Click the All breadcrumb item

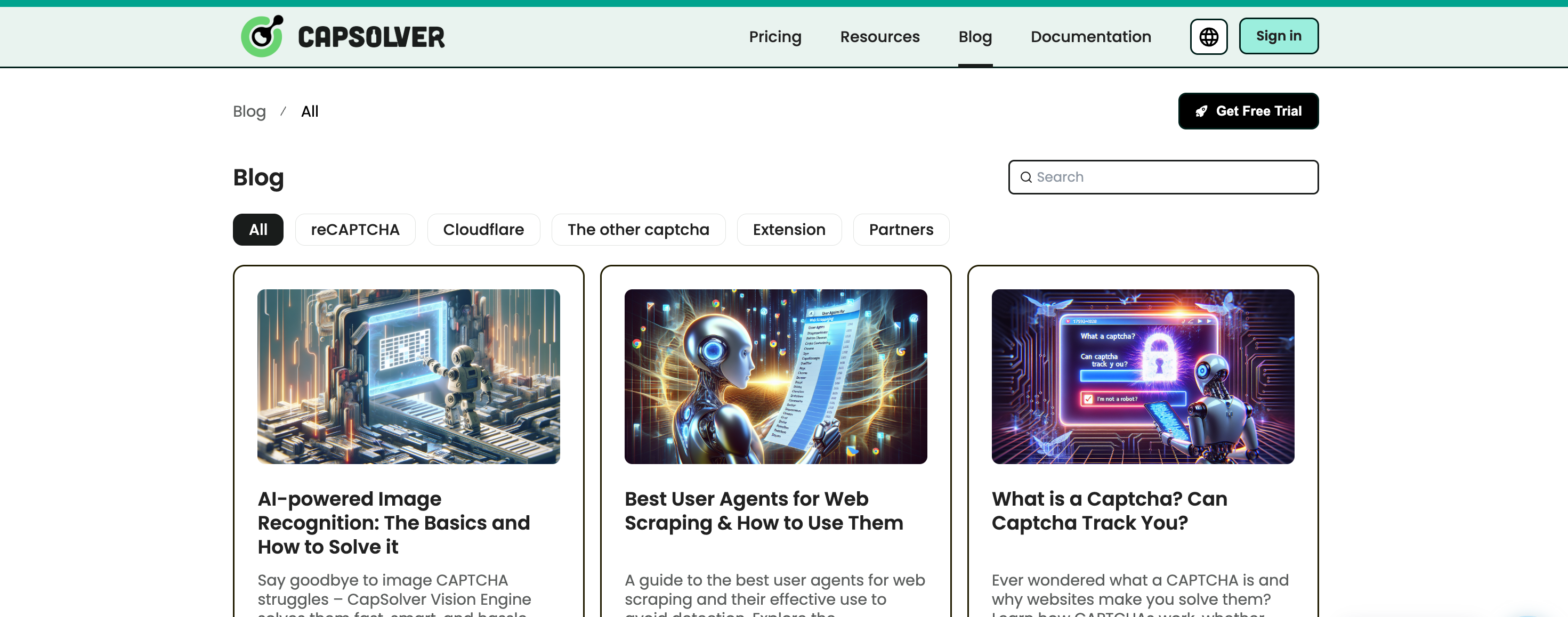(x=310, y=111)
